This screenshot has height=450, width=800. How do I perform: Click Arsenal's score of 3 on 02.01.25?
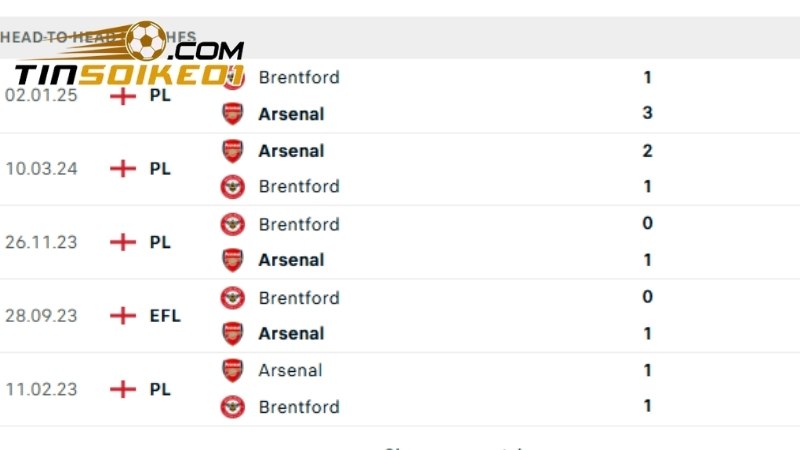[x=648, y=113]
